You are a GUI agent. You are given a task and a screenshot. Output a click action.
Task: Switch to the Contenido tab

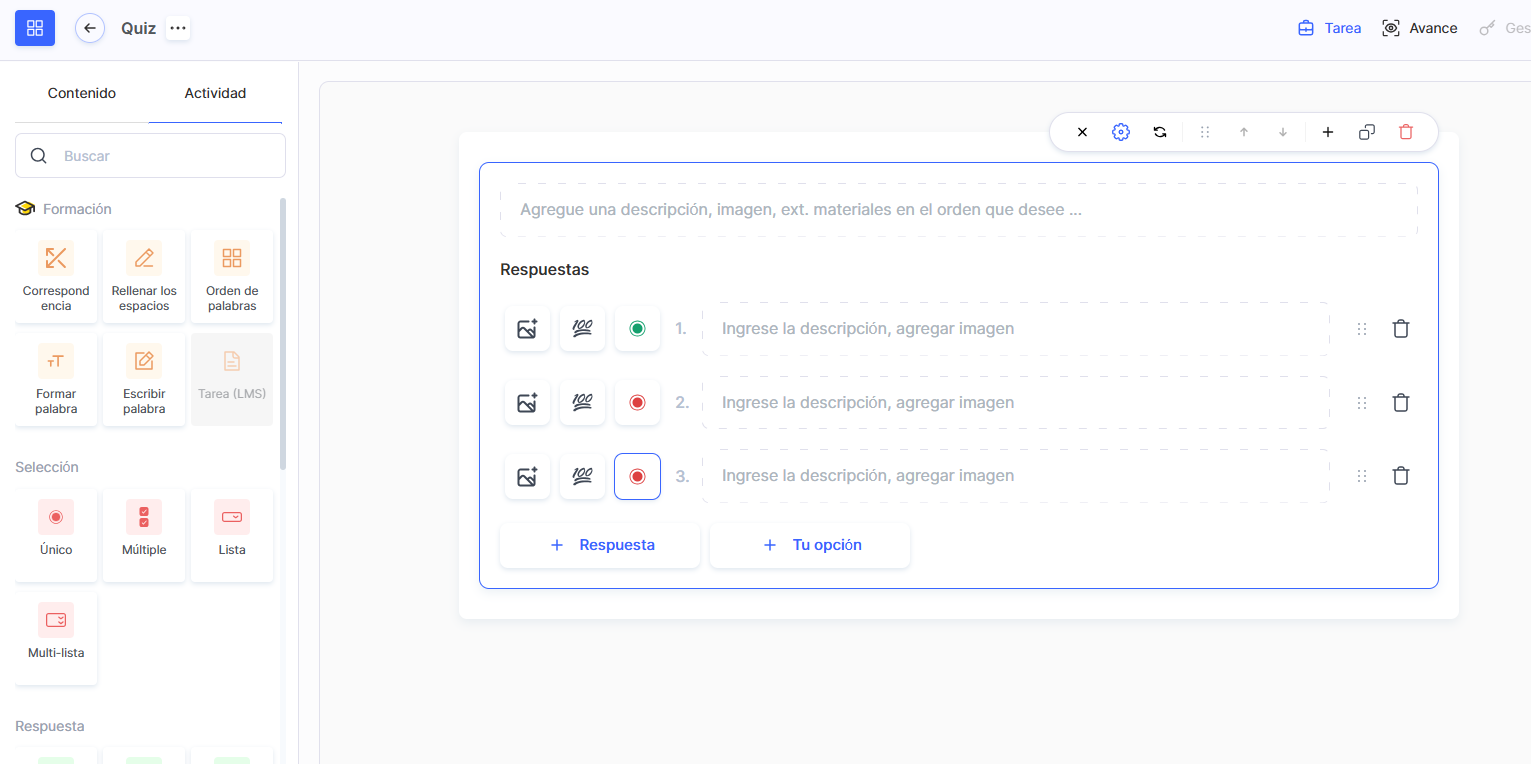[82, 93]
